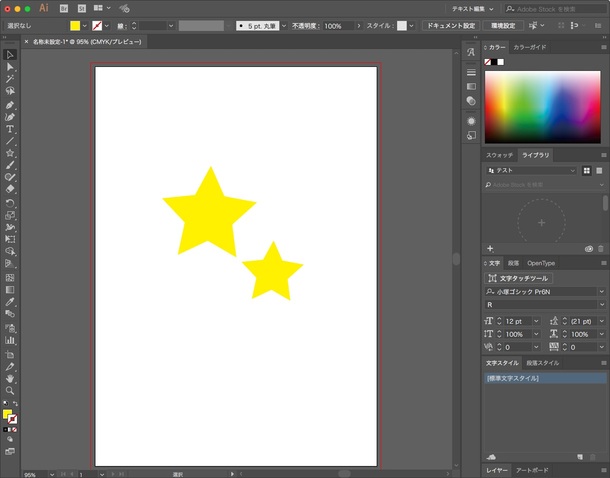
Task: Select the Symbol Sprayer tool
Action: [10, 328]
